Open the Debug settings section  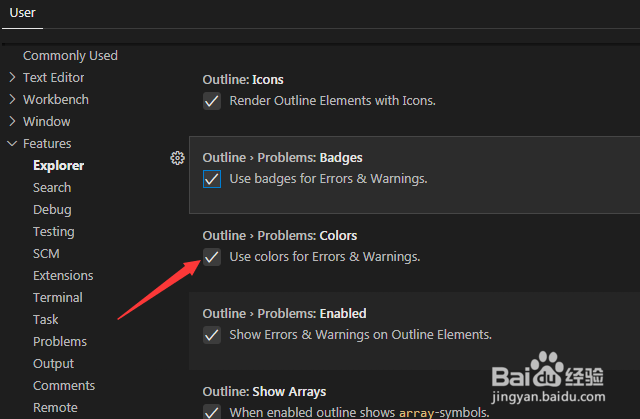pyautogui.click(x=52, y=210)
